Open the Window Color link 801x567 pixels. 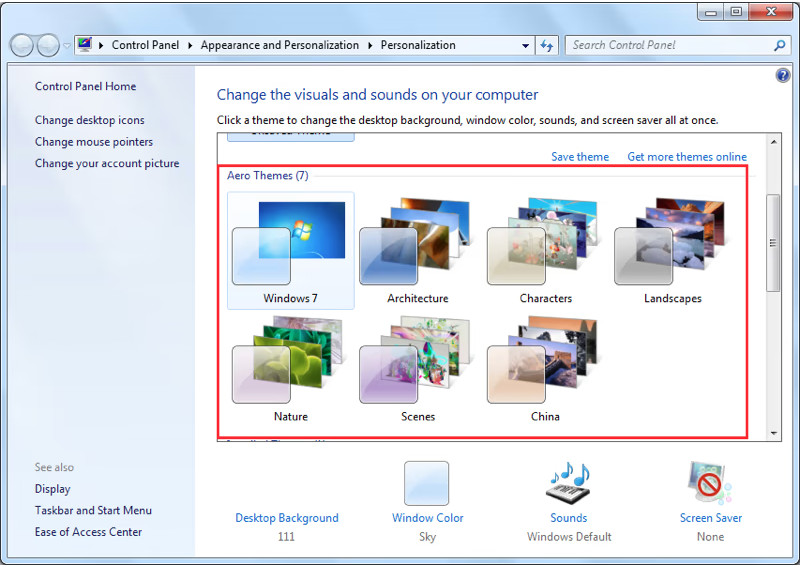(x=427, y=518)
